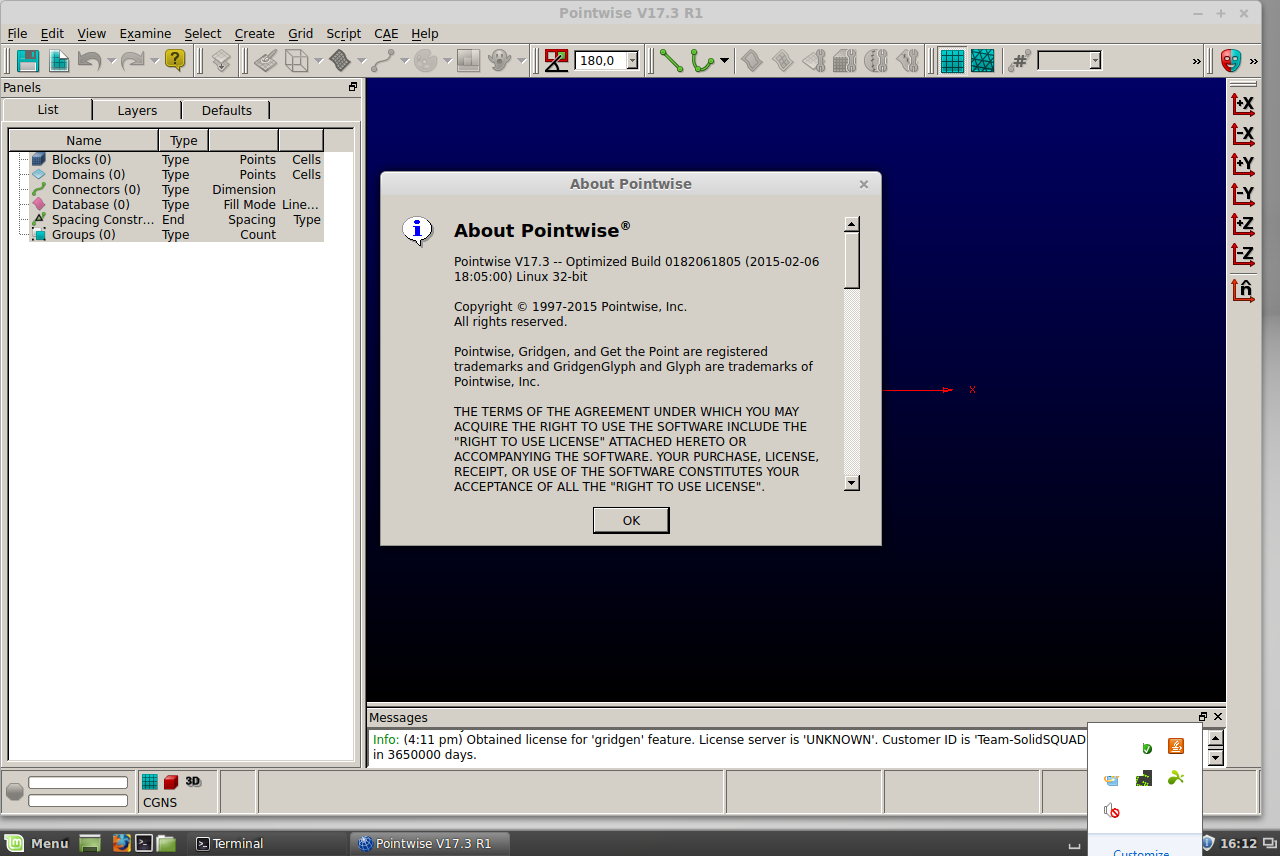Click OK in About Pointwise dialog
Image resolution: width=1280 pixels, height=856 pixels.
point(631,520)
